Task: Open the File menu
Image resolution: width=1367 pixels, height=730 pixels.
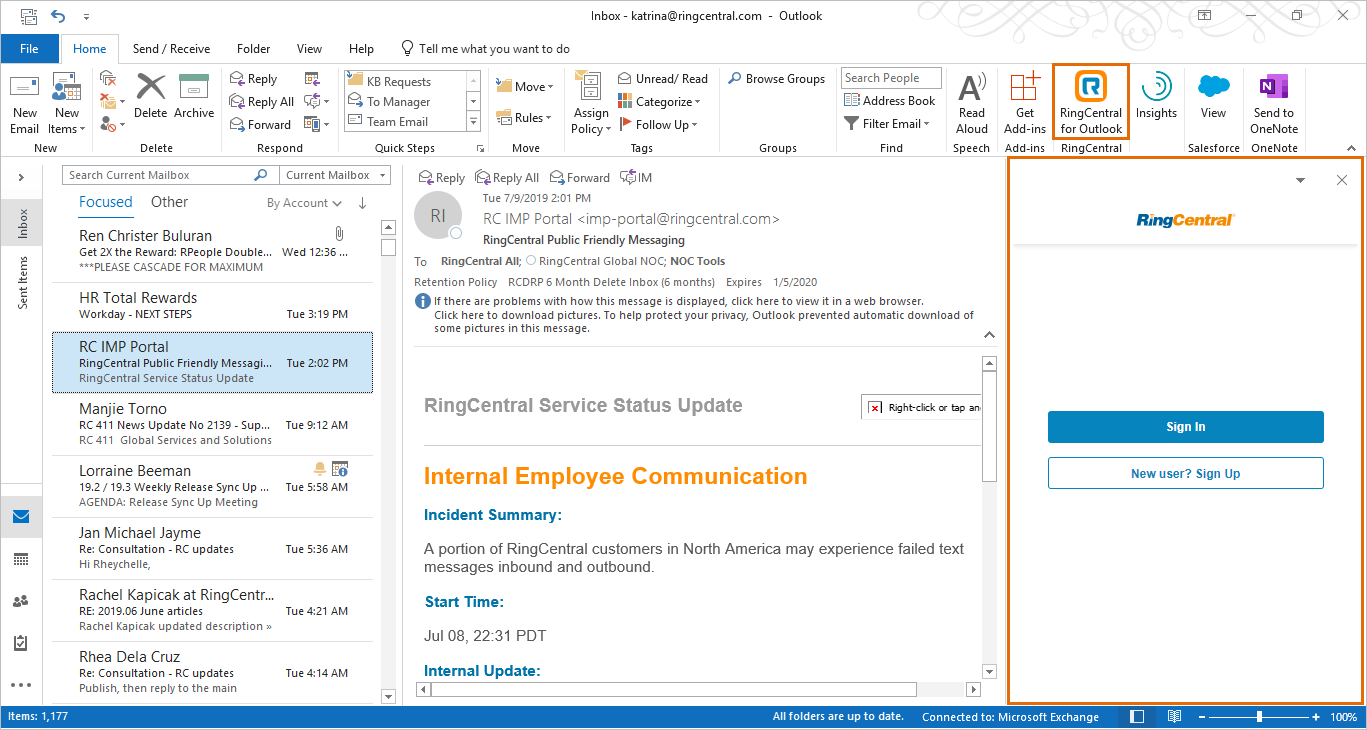Action: [29, 49]
